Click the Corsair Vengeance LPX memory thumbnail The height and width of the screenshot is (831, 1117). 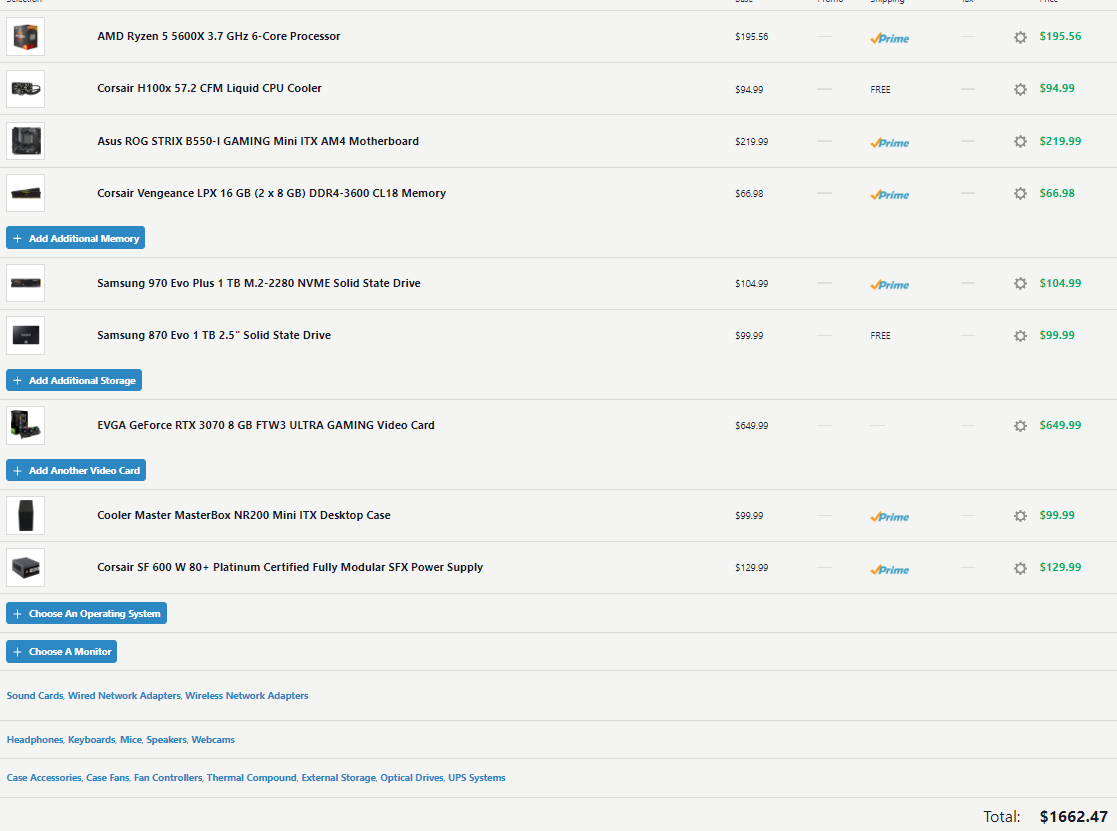26,193
